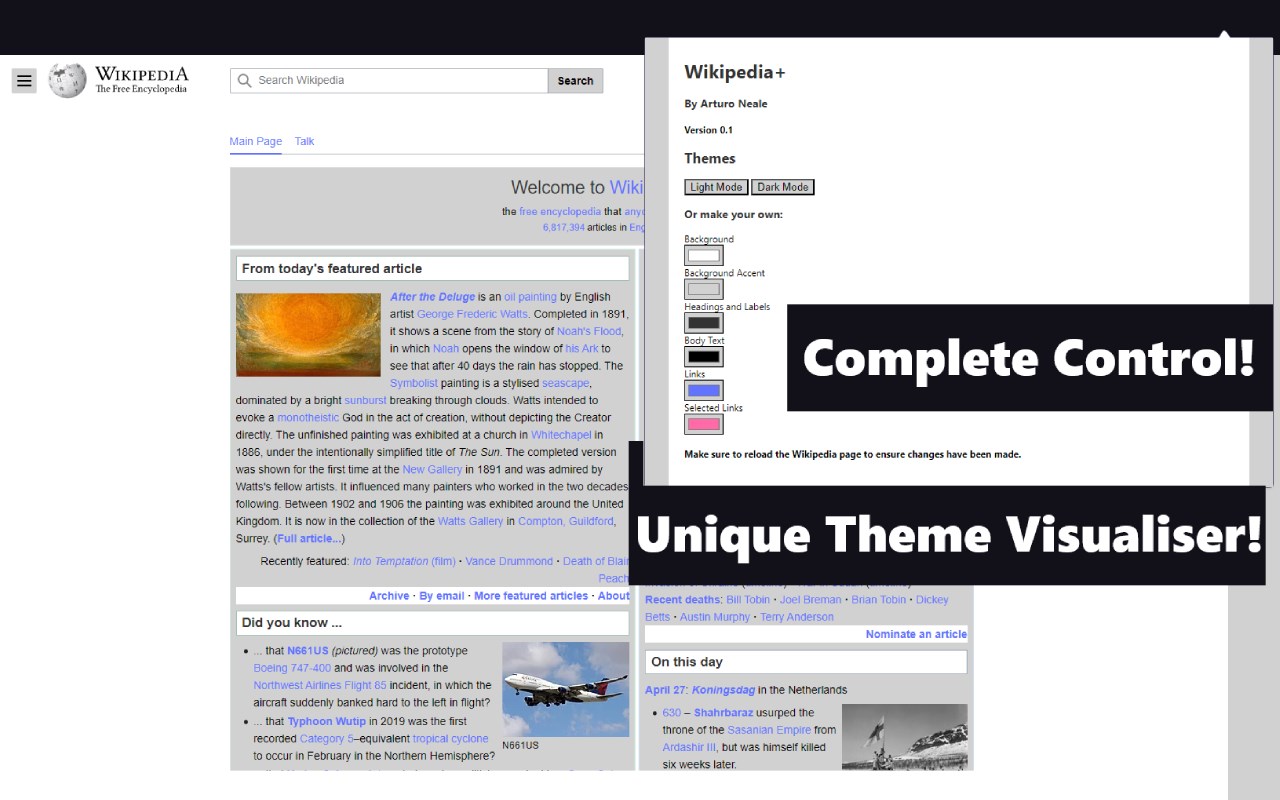
Task: Open the Watts Gallery link
Action: click(470, 521)
